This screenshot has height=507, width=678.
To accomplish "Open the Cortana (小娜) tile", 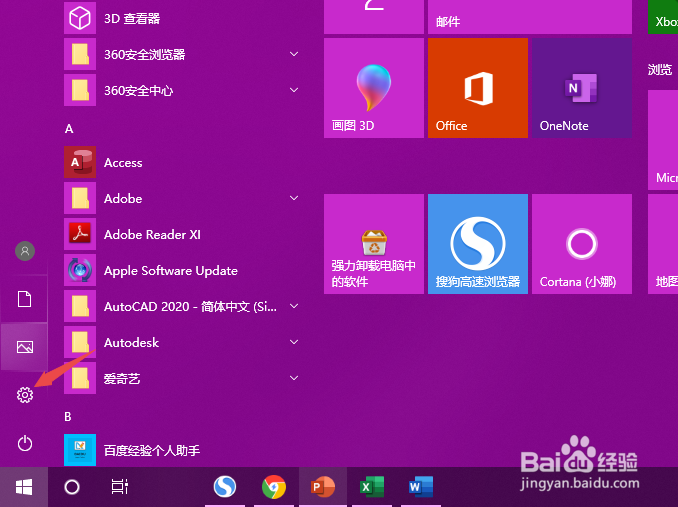I will pyautogui.click(x=582, y=244).
